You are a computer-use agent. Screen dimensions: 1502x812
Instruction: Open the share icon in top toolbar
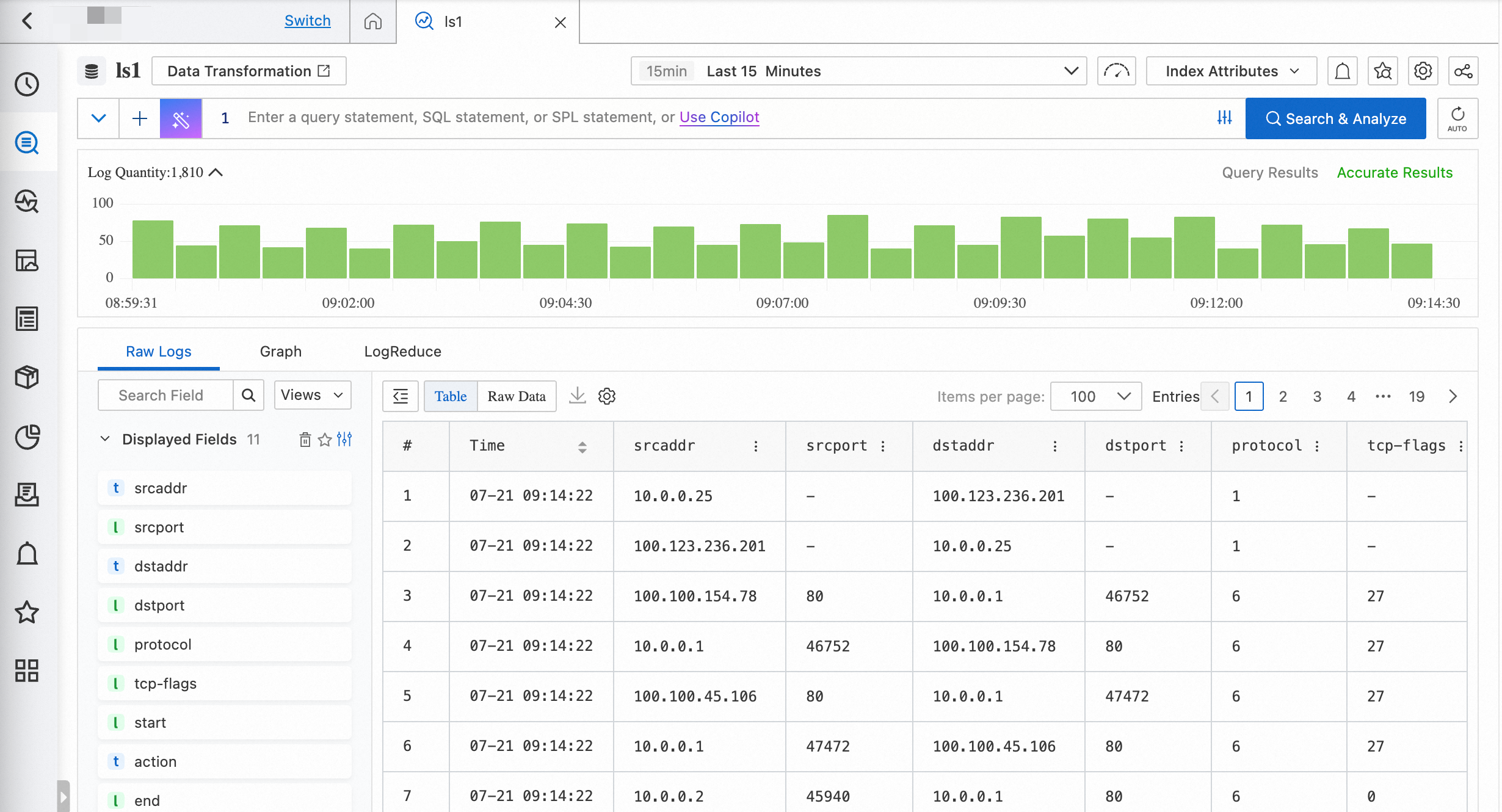tap(1463, 71)
